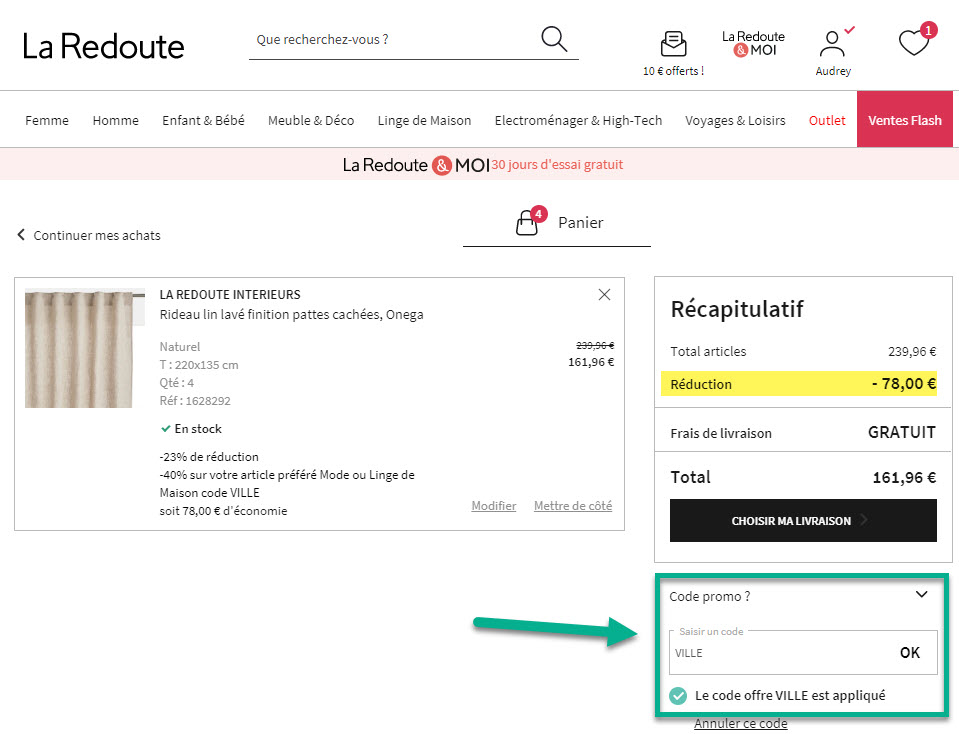Click the Réf : 1628292 text
Viewport: 959px width, 734px height.
(x=195, y=401)
